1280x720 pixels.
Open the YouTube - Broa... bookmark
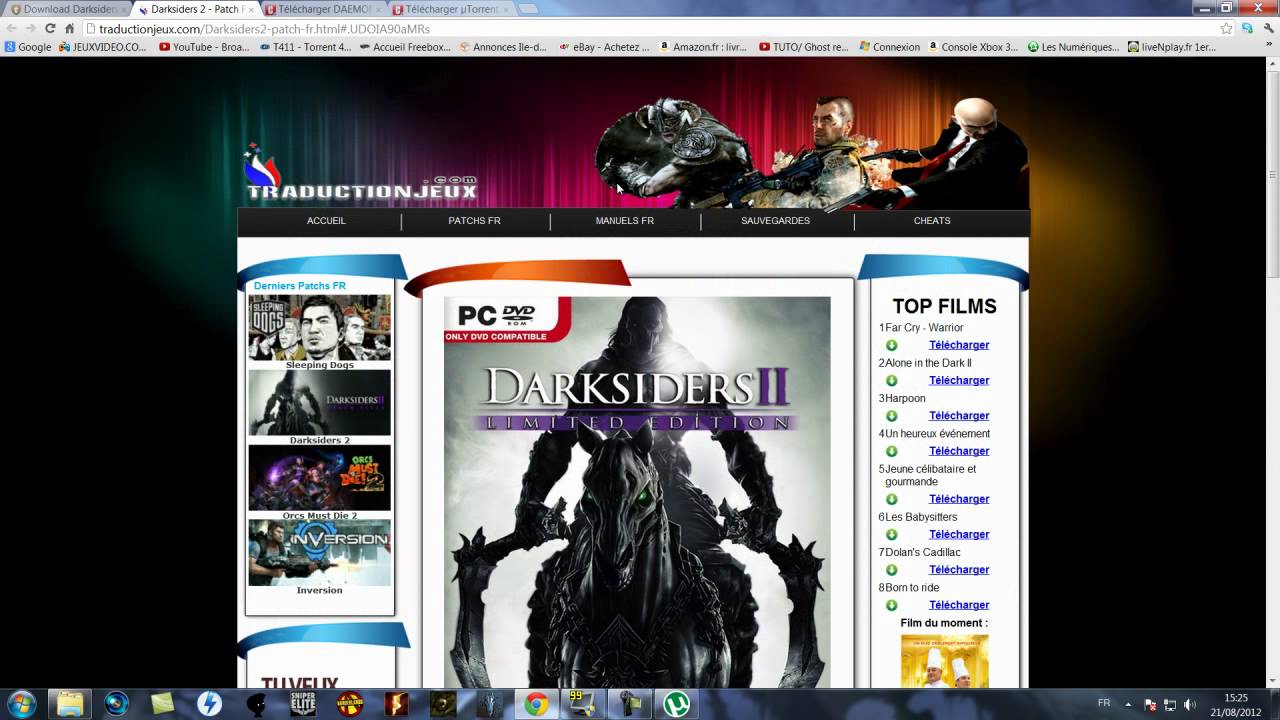point(204,47)
